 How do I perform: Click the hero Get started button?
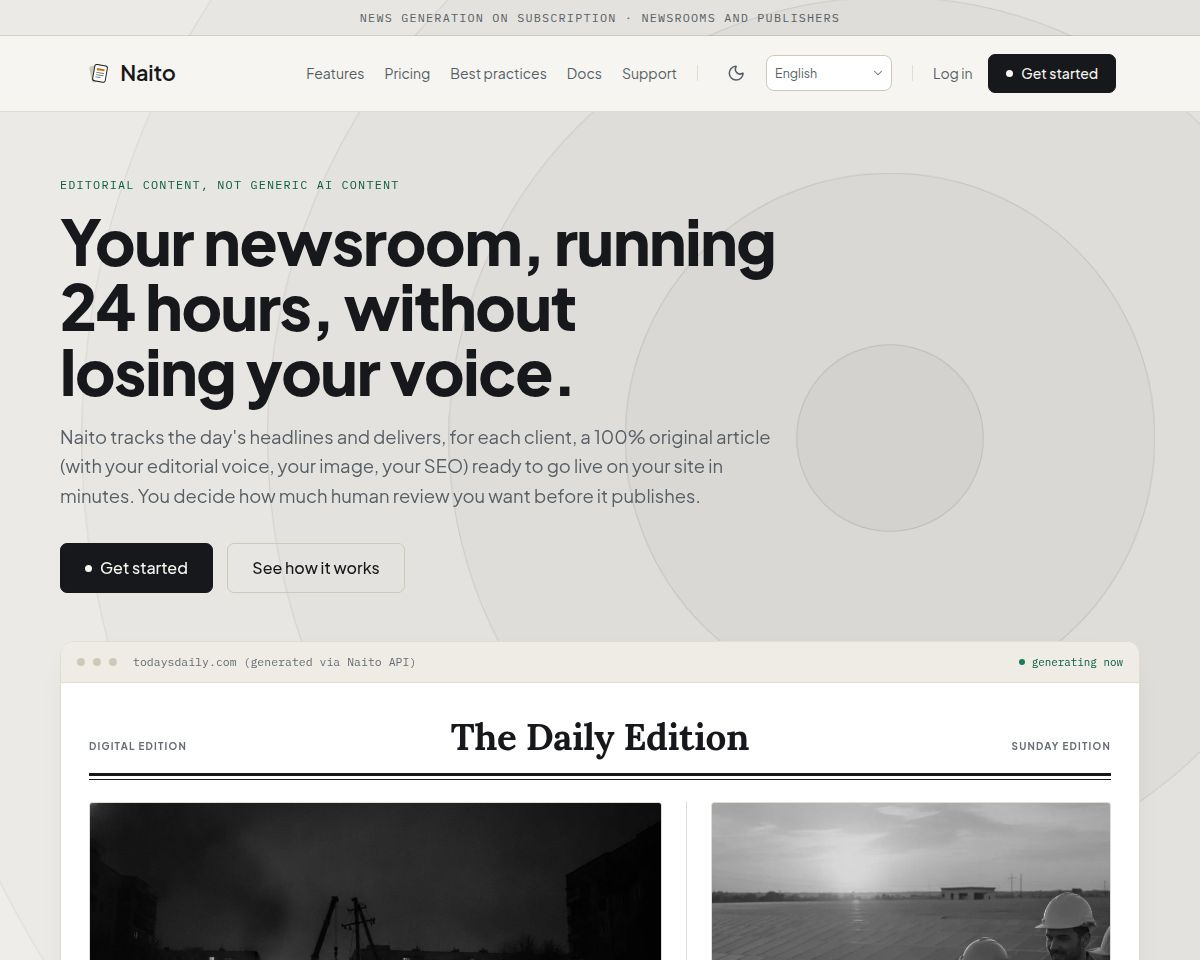coord(136,568)
